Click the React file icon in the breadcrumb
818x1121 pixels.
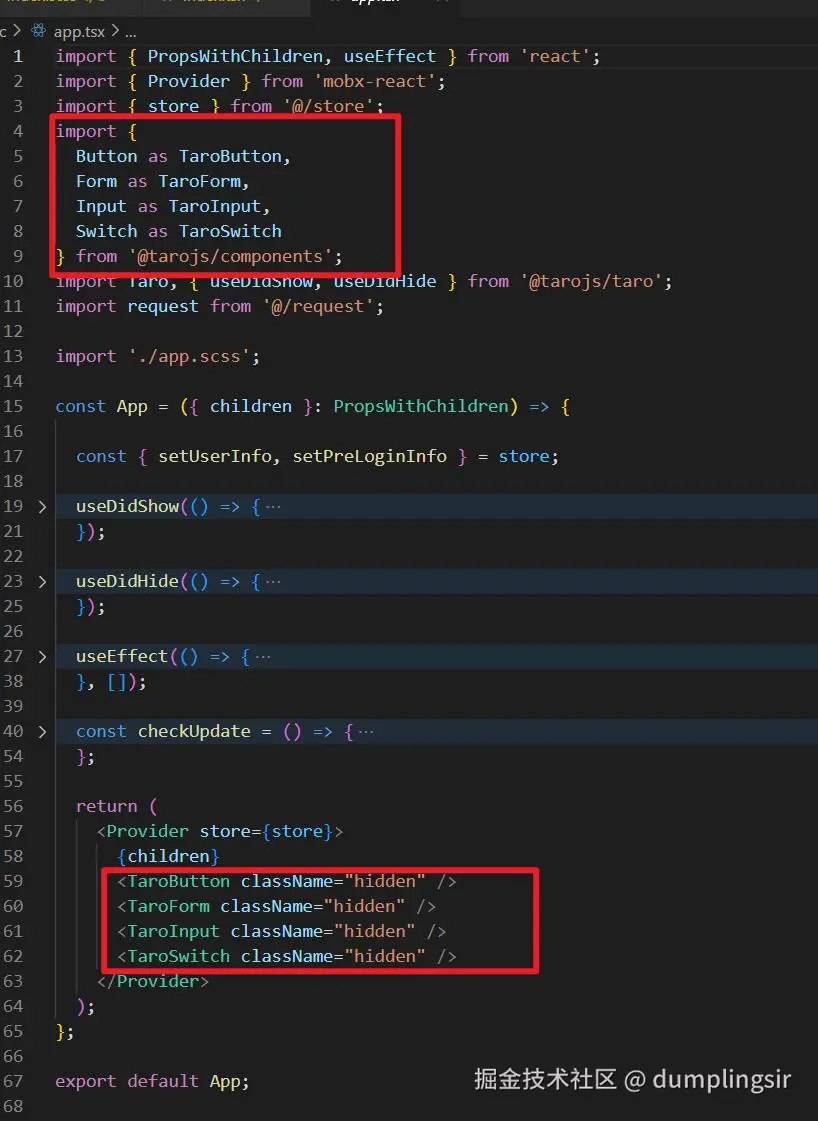click(x=39, y=31)
